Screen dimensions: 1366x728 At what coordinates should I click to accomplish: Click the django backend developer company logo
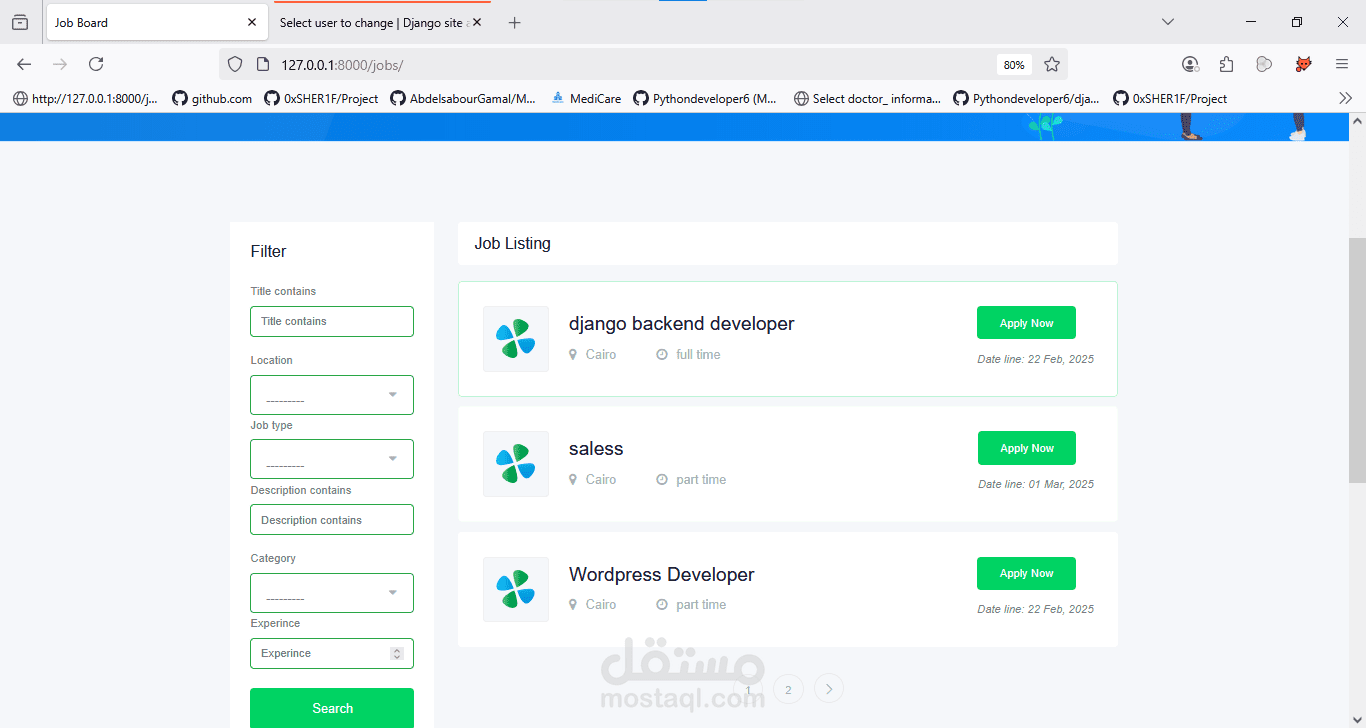pyautogui.click(x=516, y=339)
